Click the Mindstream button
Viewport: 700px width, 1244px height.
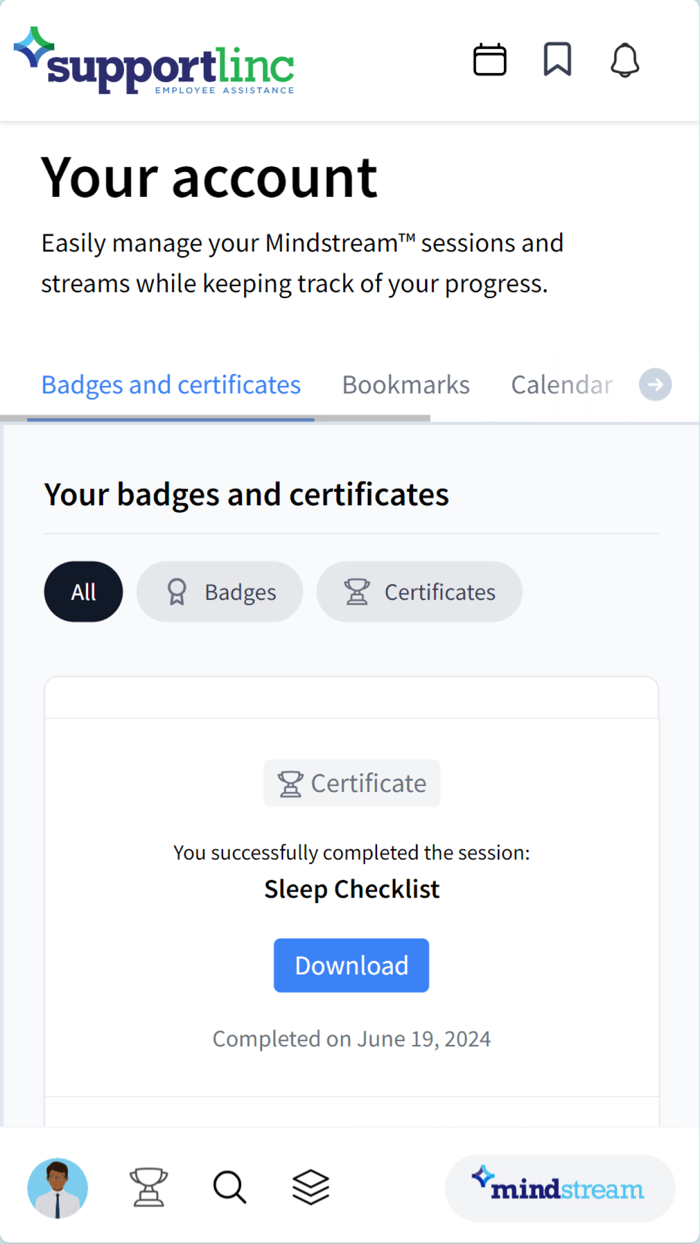click(560, 1188)
